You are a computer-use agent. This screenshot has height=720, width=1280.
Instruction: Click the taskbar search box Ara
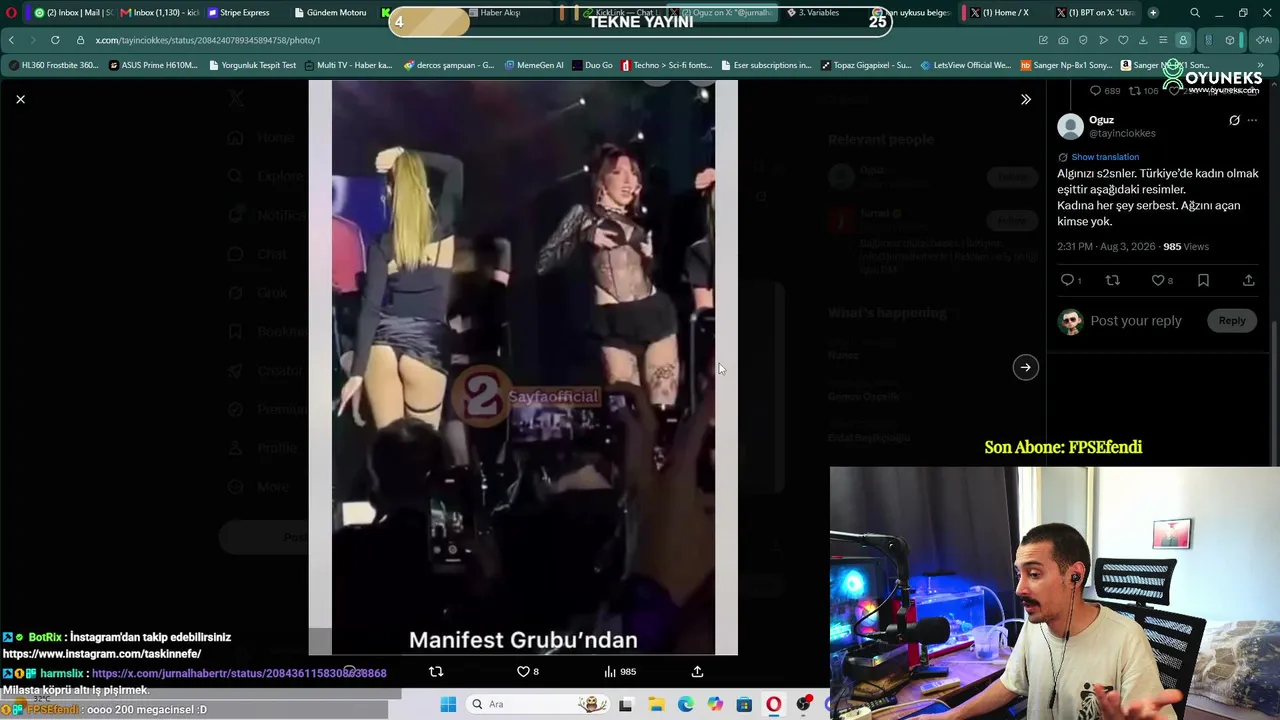tap(539, 704)
